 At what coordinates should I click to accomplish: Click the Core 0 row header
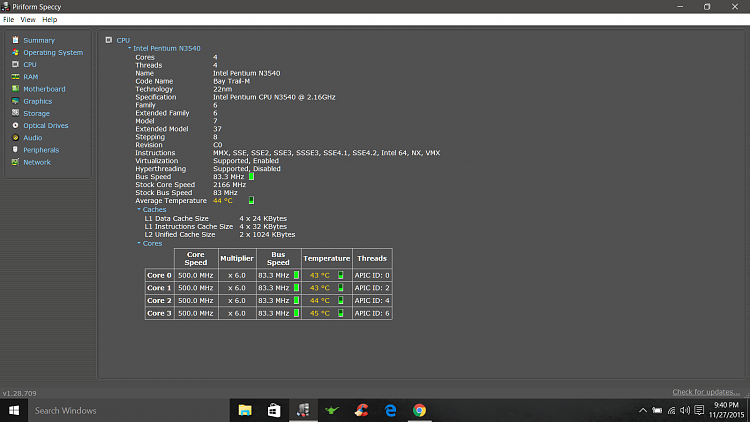(159, 275)
